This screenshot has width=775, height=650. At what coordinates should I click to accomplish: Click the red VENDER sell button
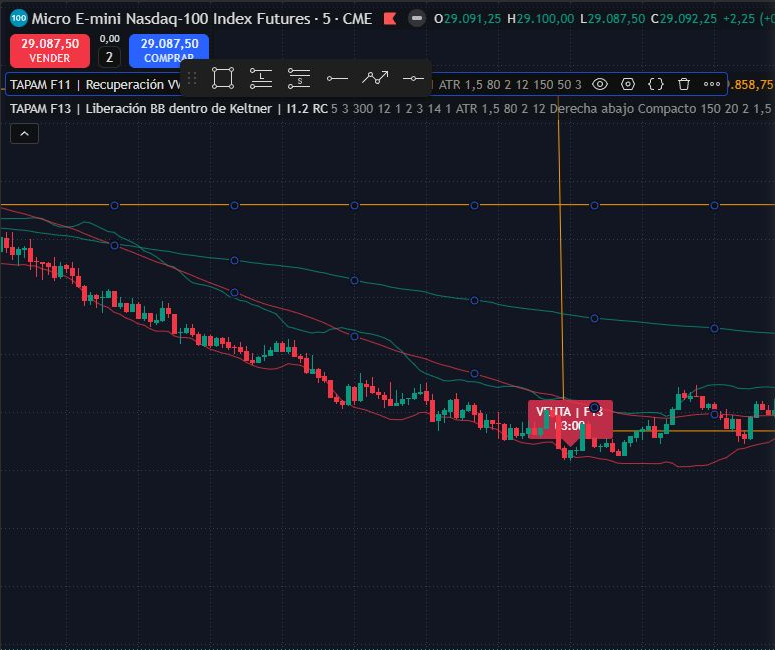point(50,51)
